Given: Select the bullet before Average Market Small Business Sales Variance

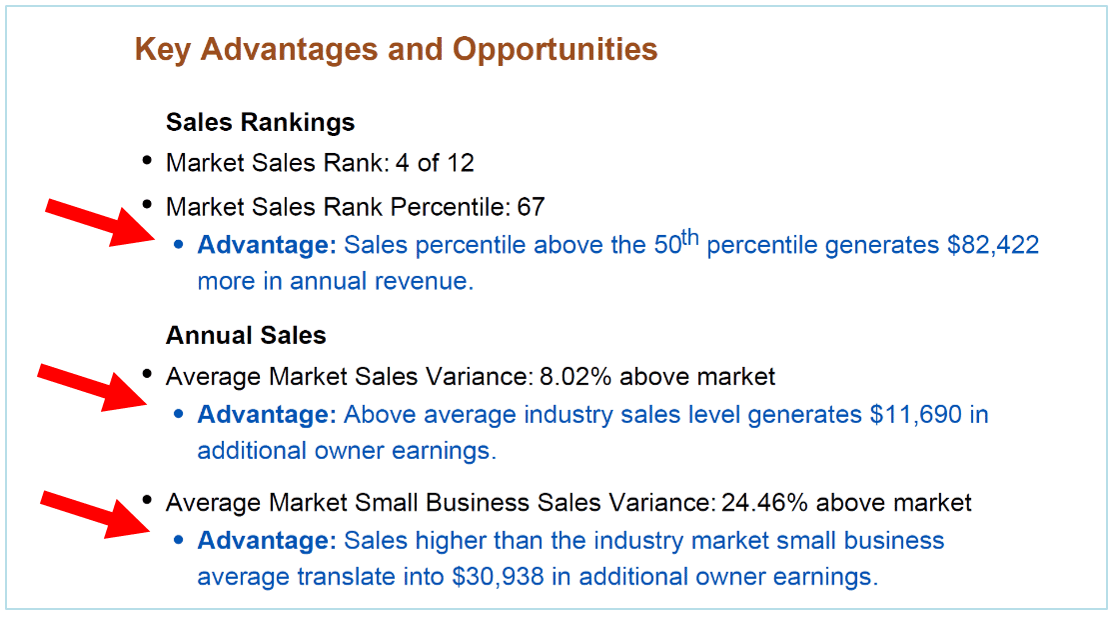Looking at the screenshot, I should tap(148, 500).
